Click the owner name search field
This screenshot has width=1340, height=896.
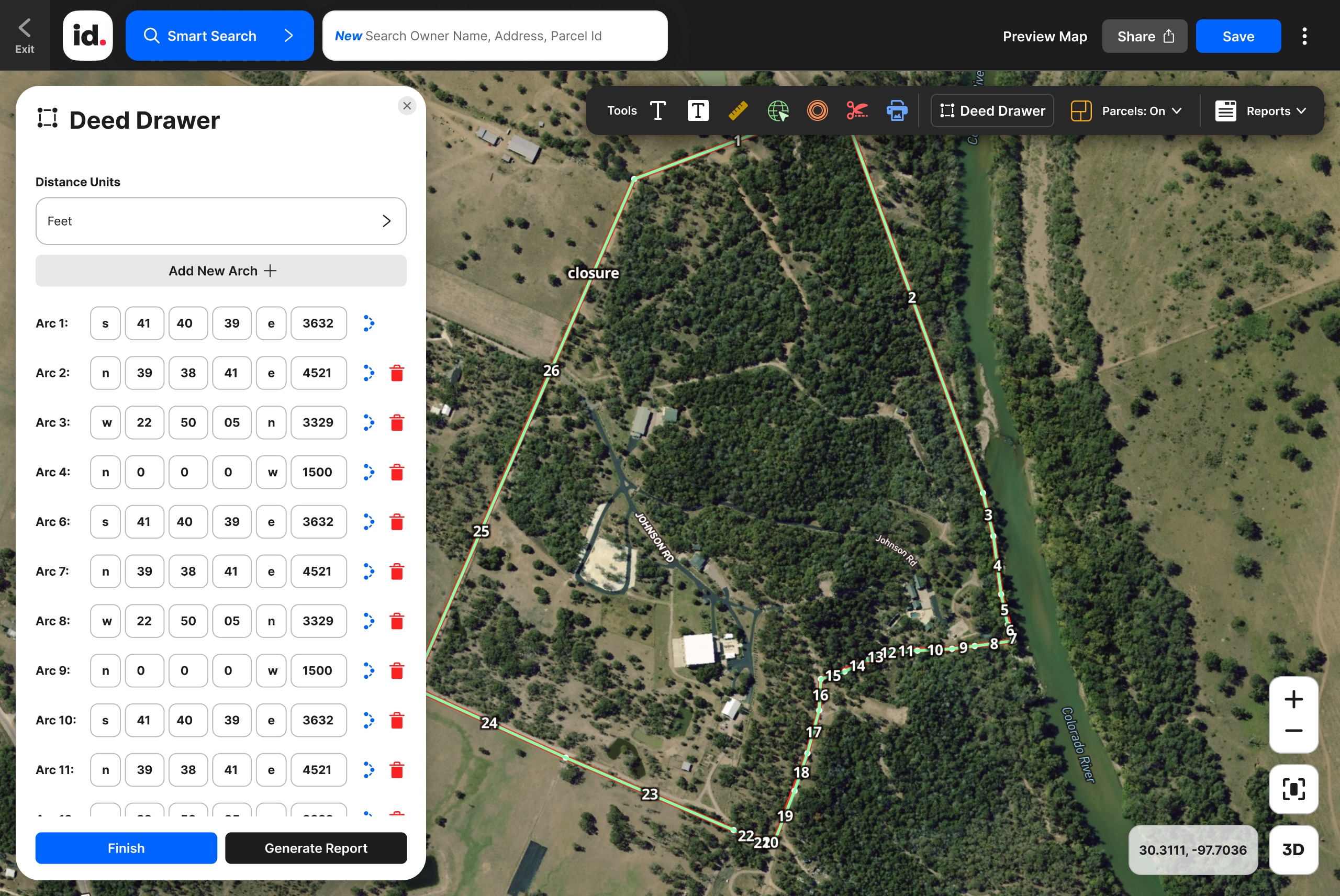(x=495, y=36)
